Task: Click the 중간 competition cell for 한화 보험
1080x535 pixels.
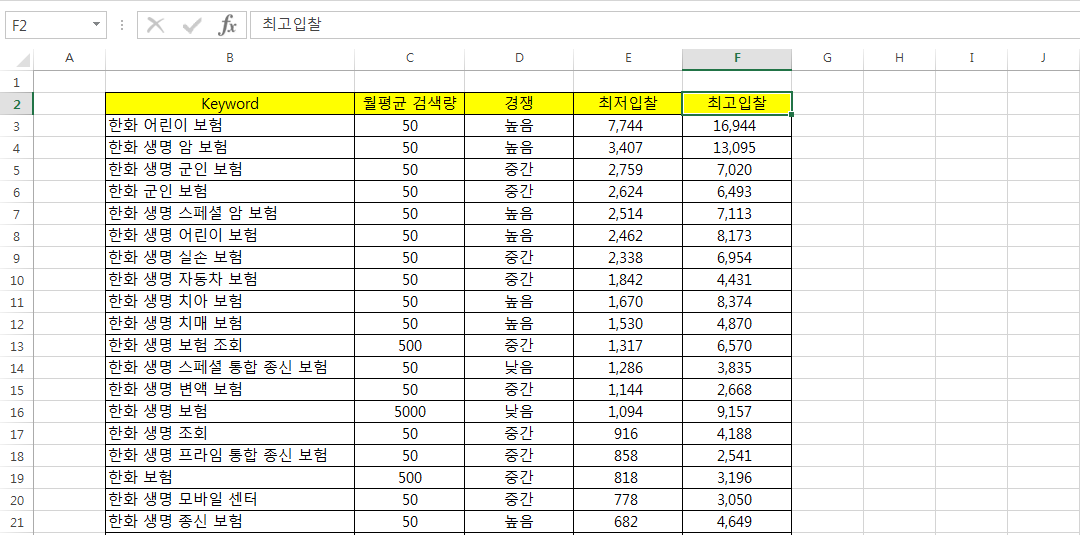Action: (519, 478)
